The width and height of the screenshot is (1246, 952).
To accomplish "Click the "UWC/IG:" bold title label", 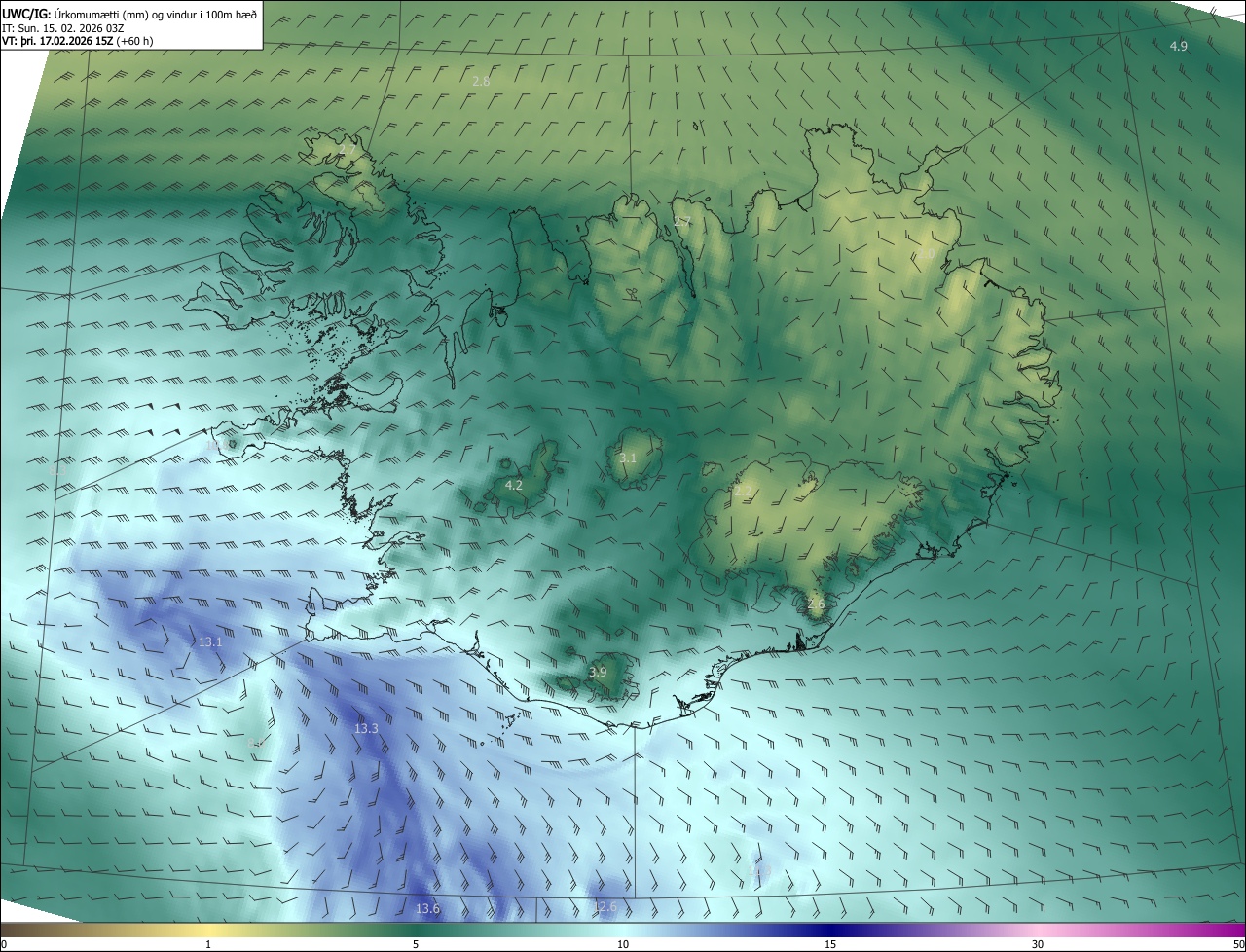I will tap(27, 13).
